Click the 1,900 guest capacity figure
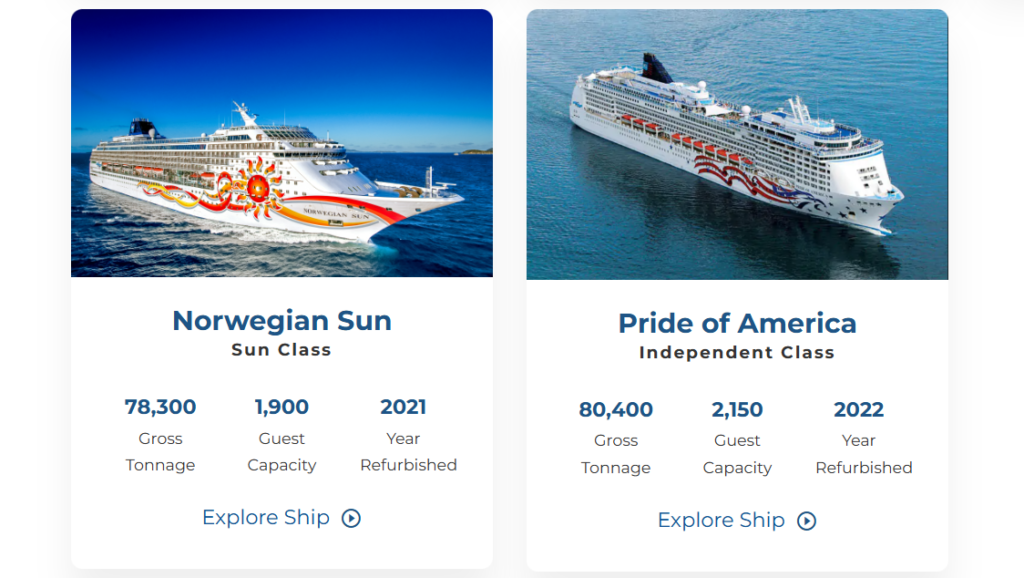The width and height of the screenshot is (1024, 578). pos(282,407)
